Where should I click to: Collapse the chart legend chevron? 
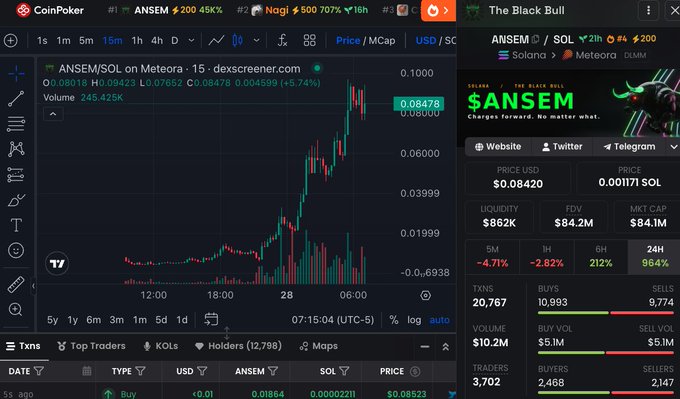coord(53,114)
